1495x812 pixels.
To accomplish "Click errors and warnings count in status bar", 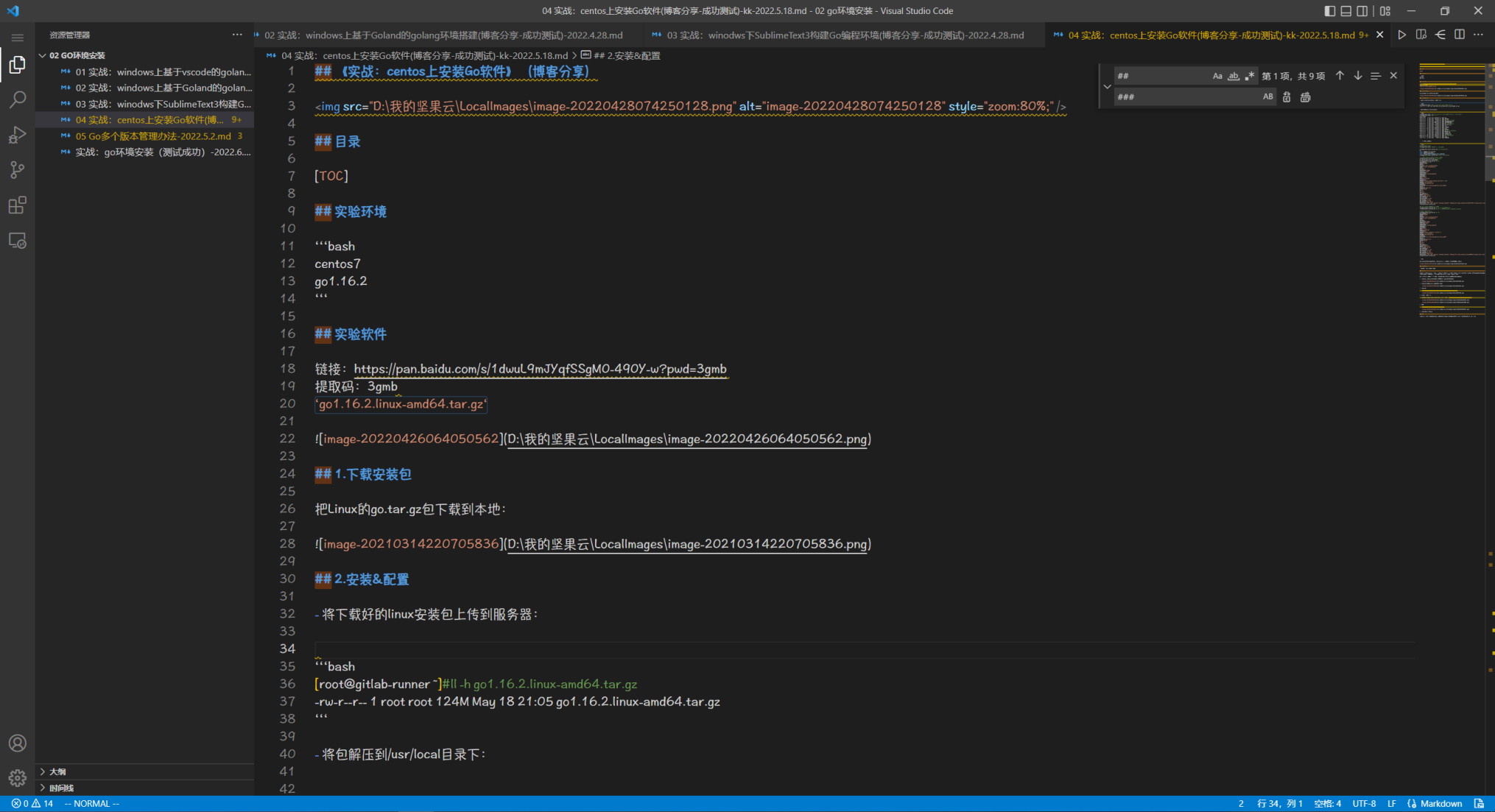I will pyautogui.click(x=32, y=804).
